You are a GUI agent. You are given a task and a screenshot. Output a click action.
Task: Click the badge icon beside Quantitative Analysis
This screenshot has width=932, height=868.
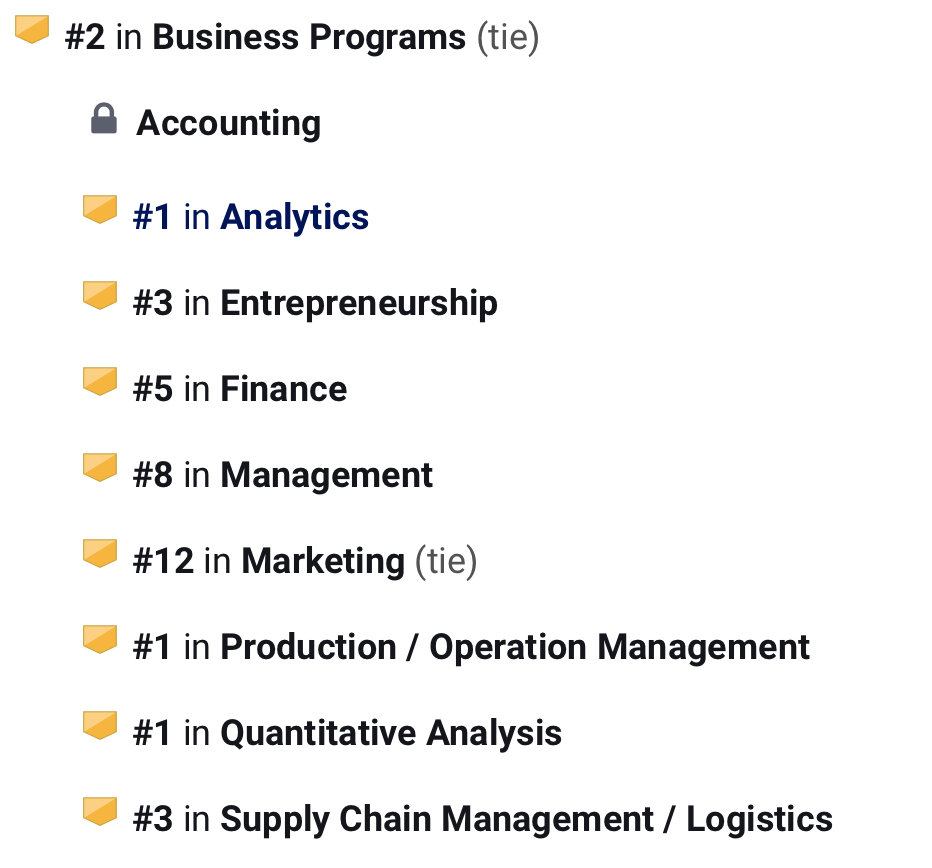coord(100,725)
